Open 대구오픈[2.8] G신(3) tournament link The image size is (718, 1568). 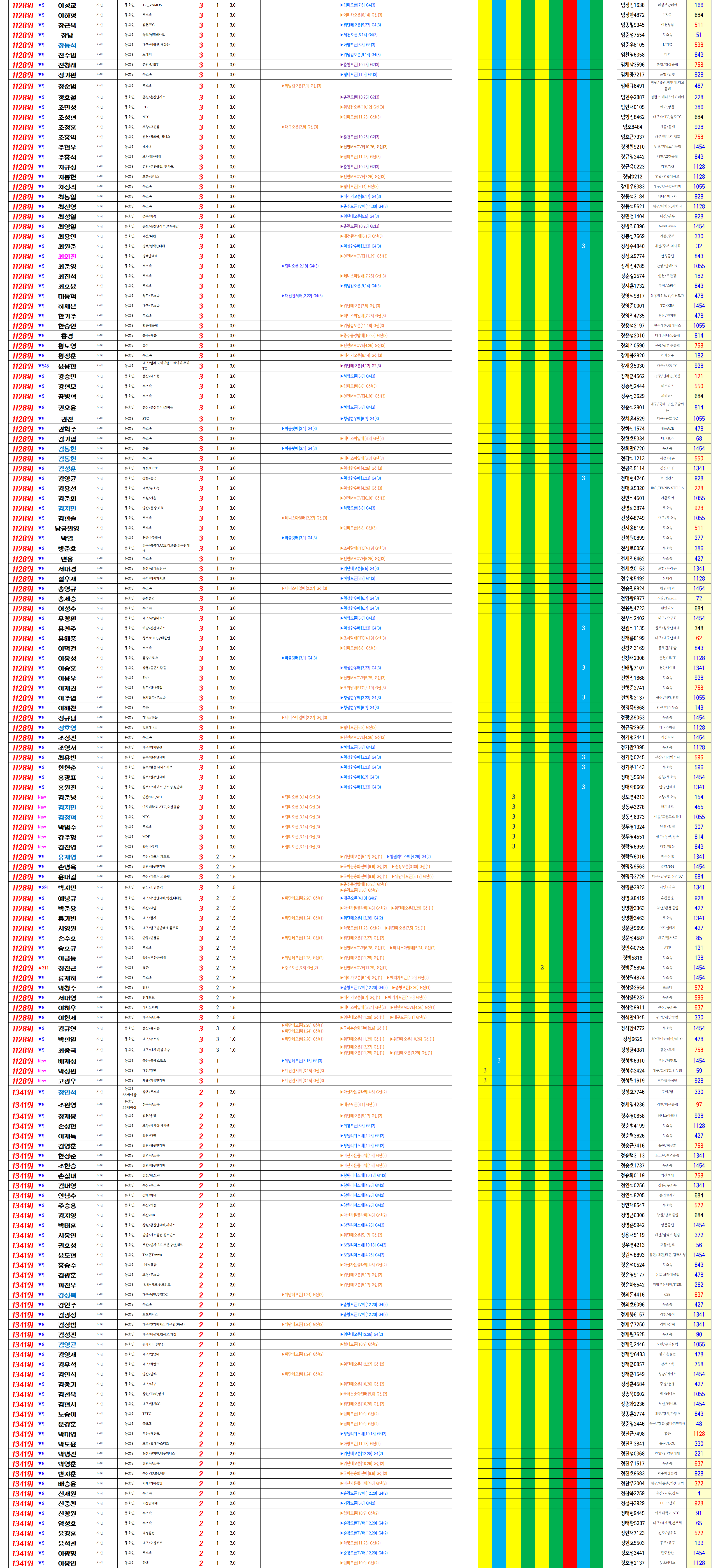[300, 127]
